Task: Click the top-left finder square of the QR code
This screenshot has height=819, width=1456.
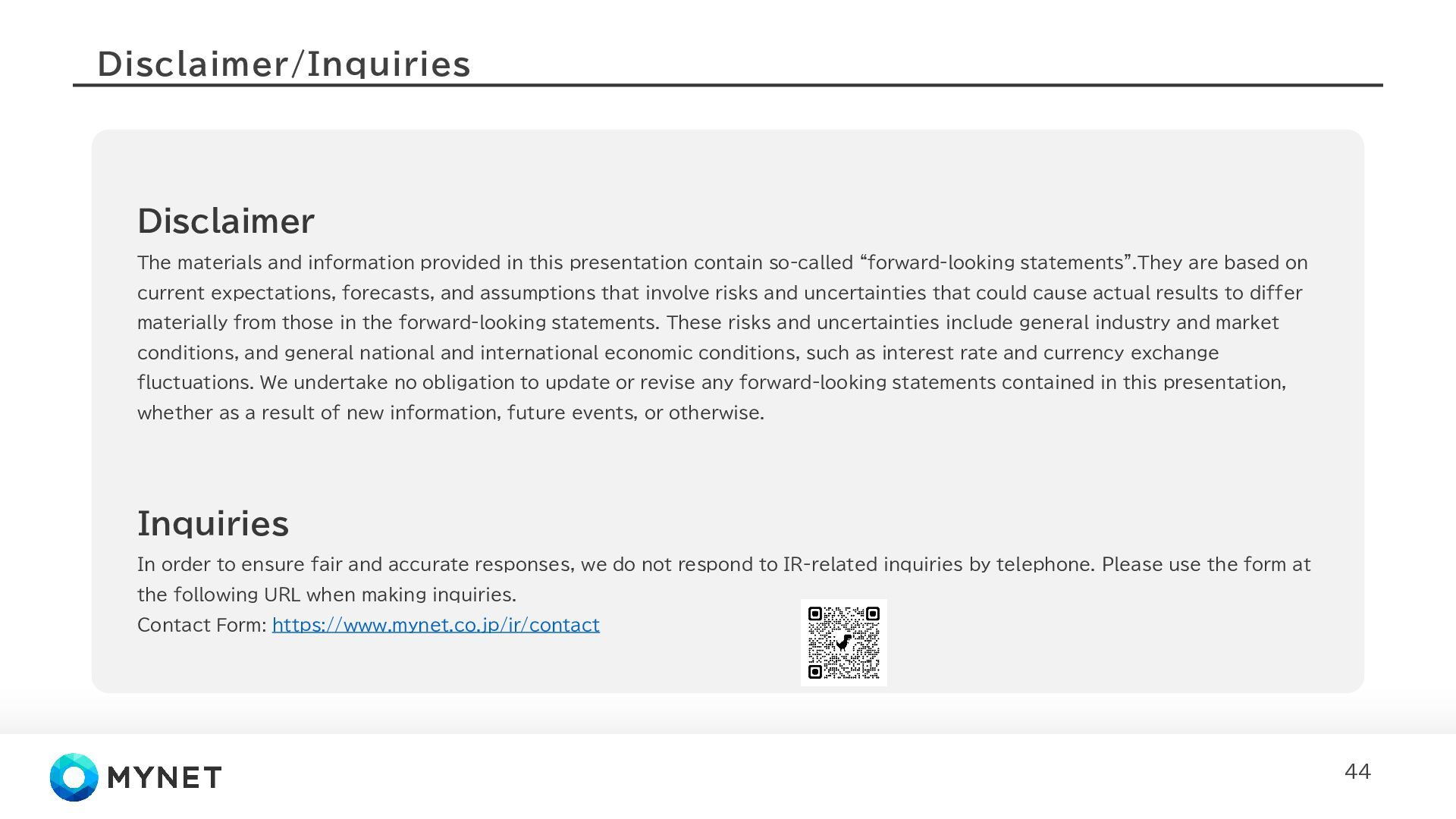Action: coord(815,613)
